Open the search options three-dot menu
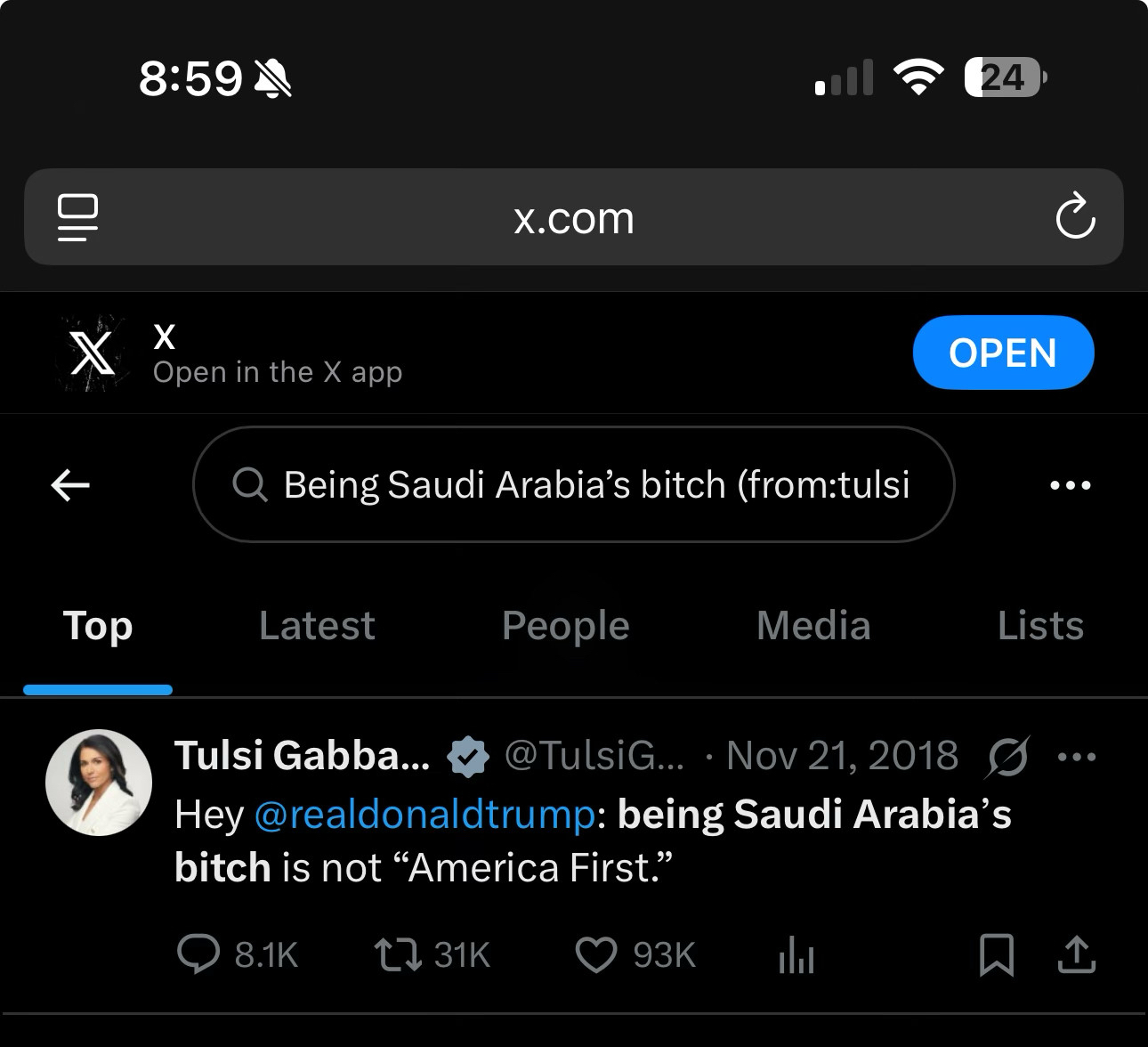Image resolution: width=1148 pixels, height=1047 pixels. [1070, 485]
